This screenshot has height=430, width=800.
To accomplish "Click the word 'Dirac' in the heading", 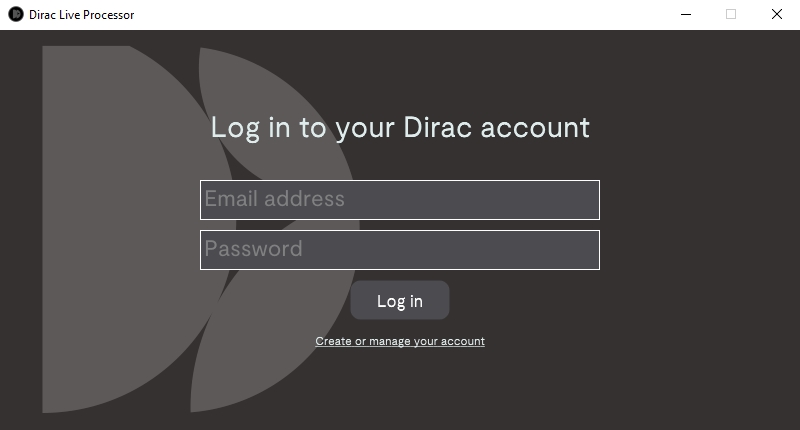I will click(437, 127).
